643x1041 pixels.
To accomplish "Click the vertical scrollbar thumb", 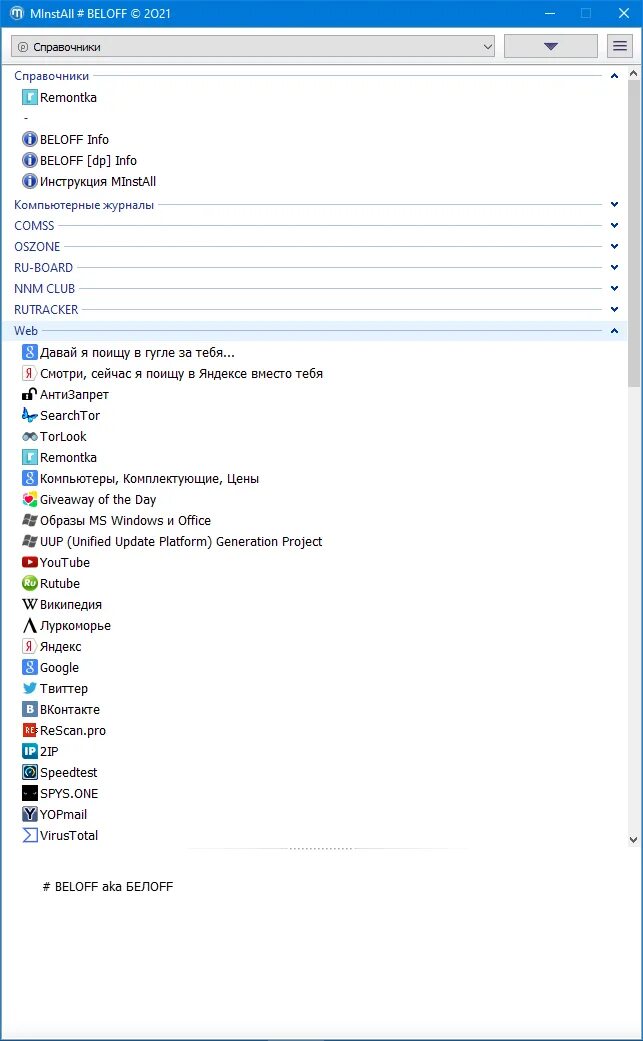I will pos(634,234).
